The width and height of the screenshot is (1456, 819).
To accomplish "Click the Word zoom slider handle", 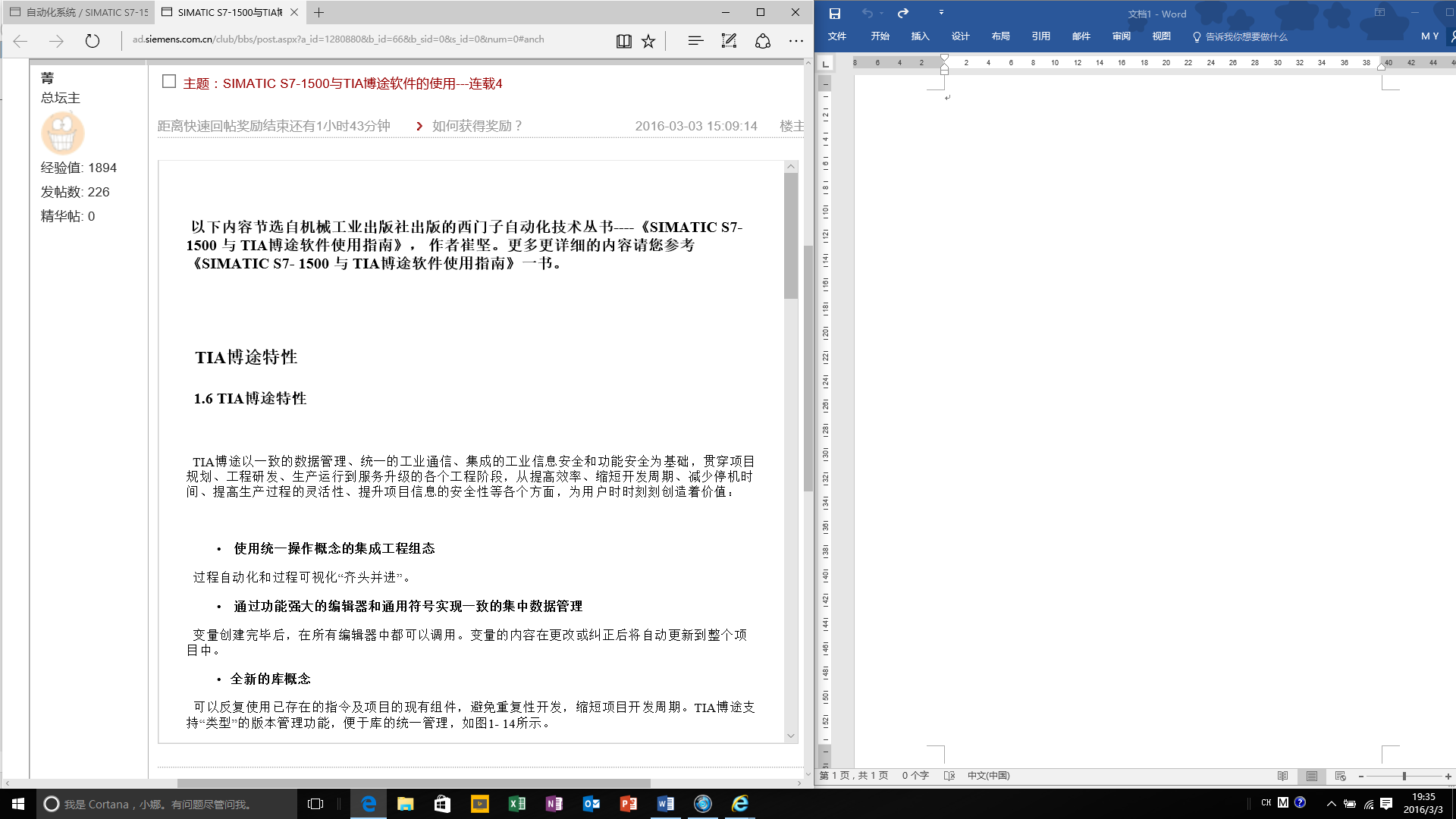I will point(1404,776).
